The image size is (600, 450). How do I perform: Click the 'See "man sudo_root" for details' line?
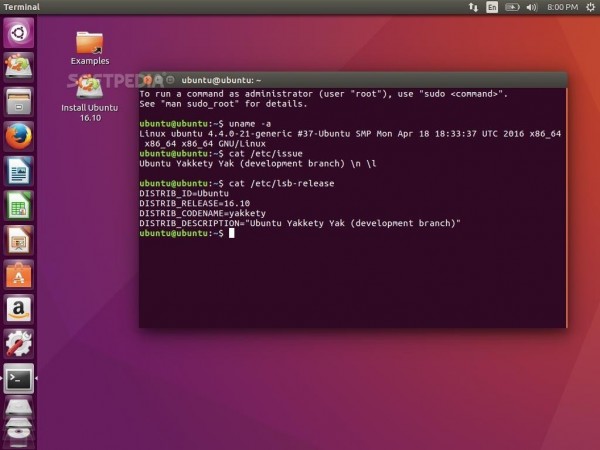pos(223,104)
